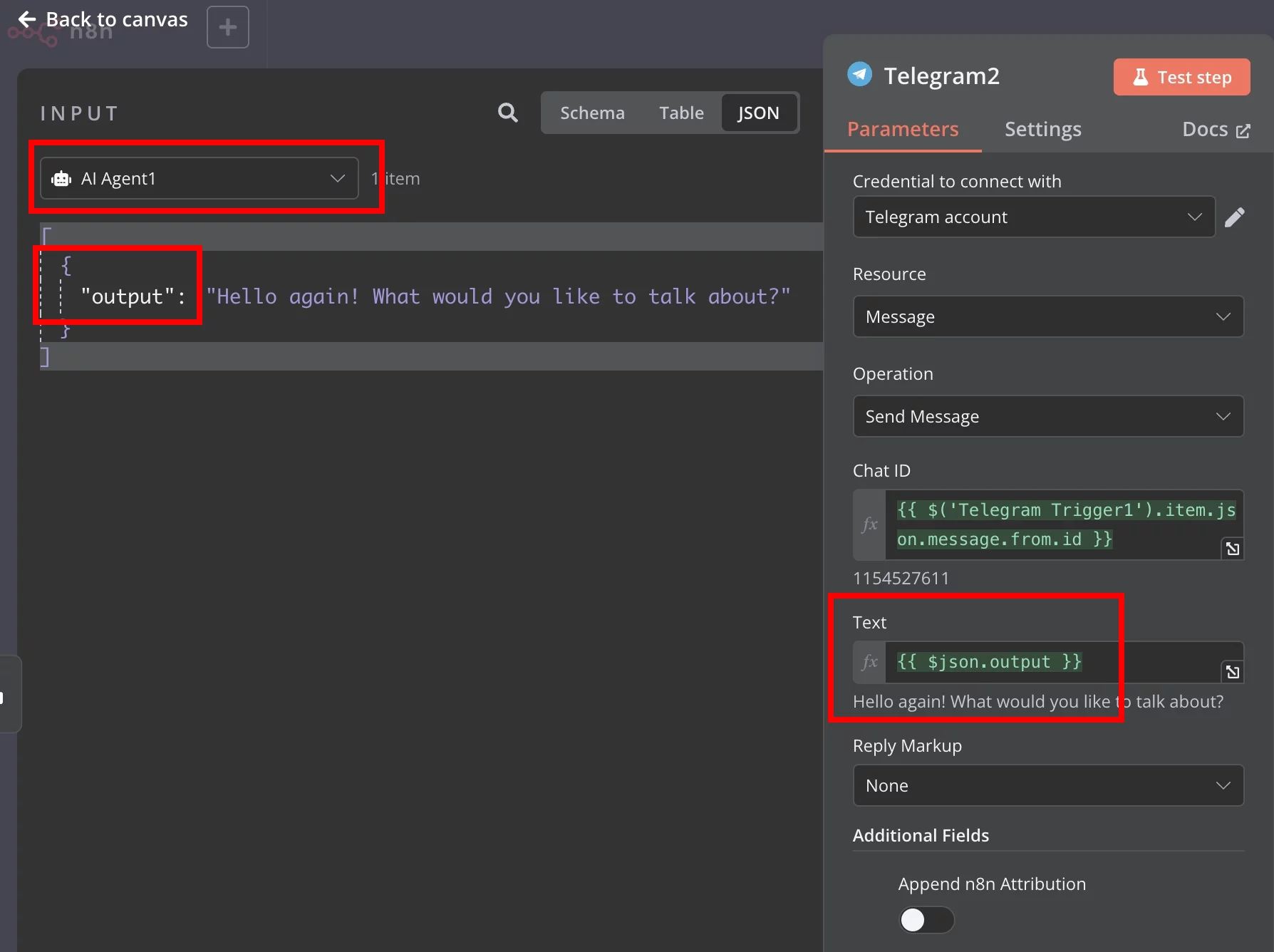Image resolution: width=1274 pixels, height=952 pixels.
Task: Open the Operation dropdown showing Send Message
Action: 1048,416
